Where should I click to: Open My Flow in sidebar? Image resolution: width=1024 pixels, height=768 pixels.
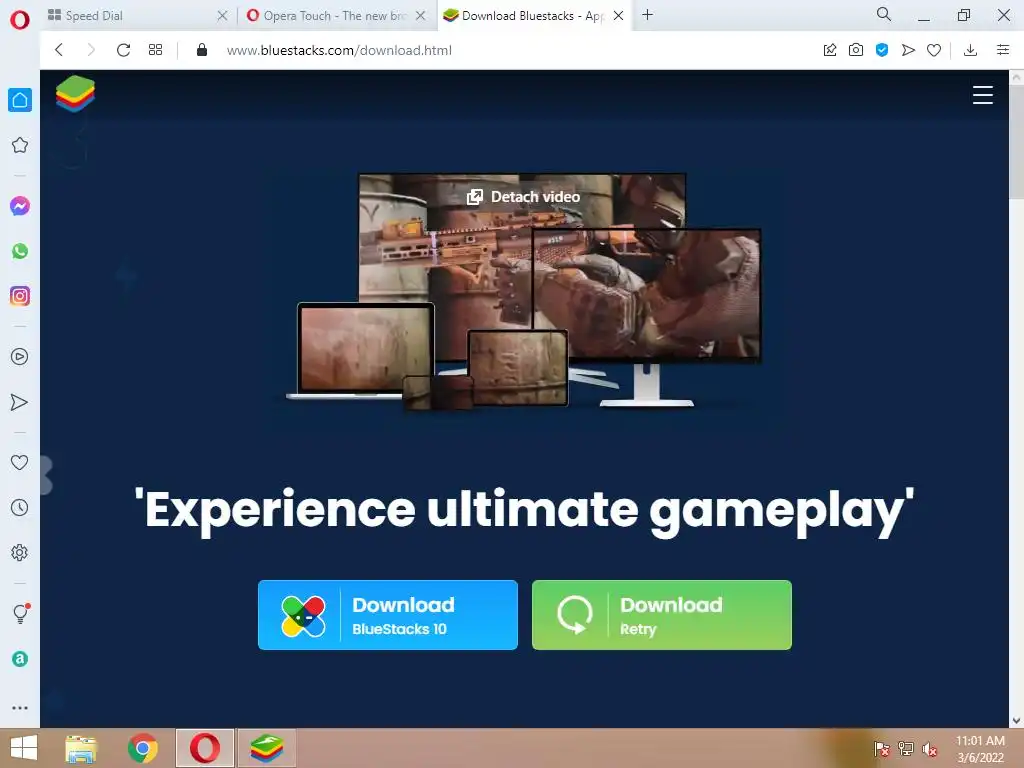20,402
